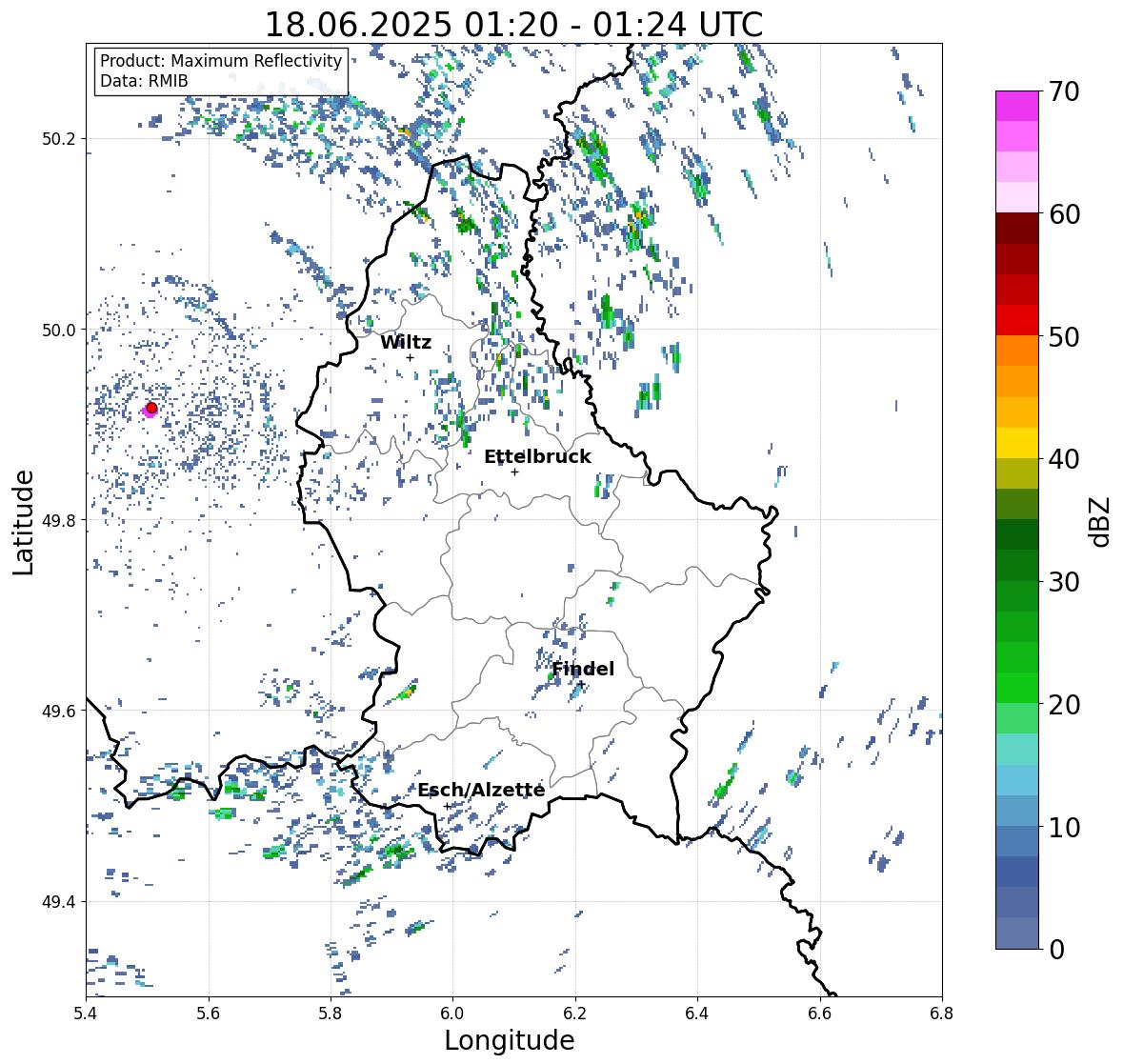The image size is (1123, 1064).
Task: Click the colorbar tick label 60
Action: point(1064,214)
